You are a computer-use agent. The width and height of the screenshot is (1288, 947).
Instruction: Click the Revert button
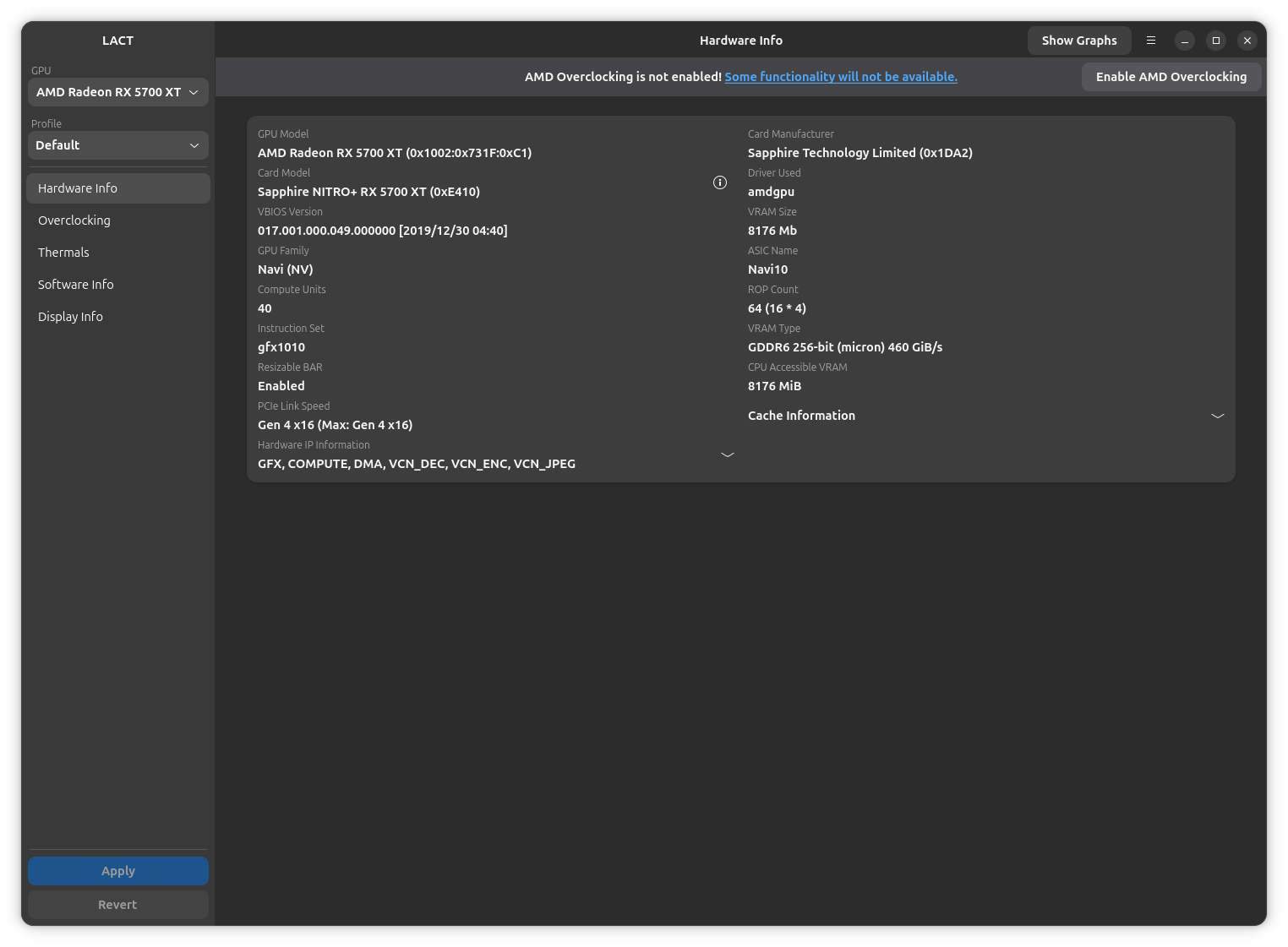point(118,905)
